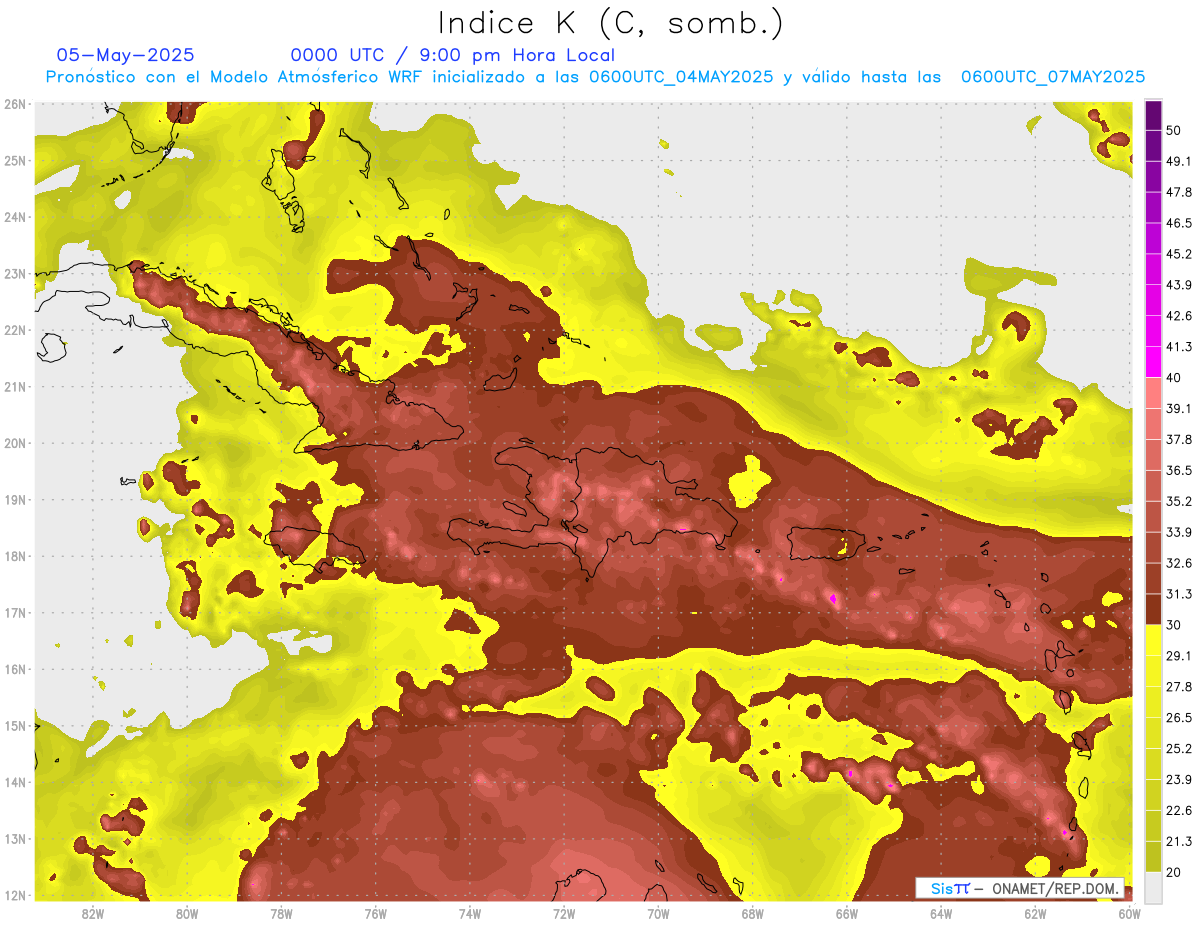The image size is (1200, 927).
Task: Click the 15N latitude label
Action: [x=15, y=725]
